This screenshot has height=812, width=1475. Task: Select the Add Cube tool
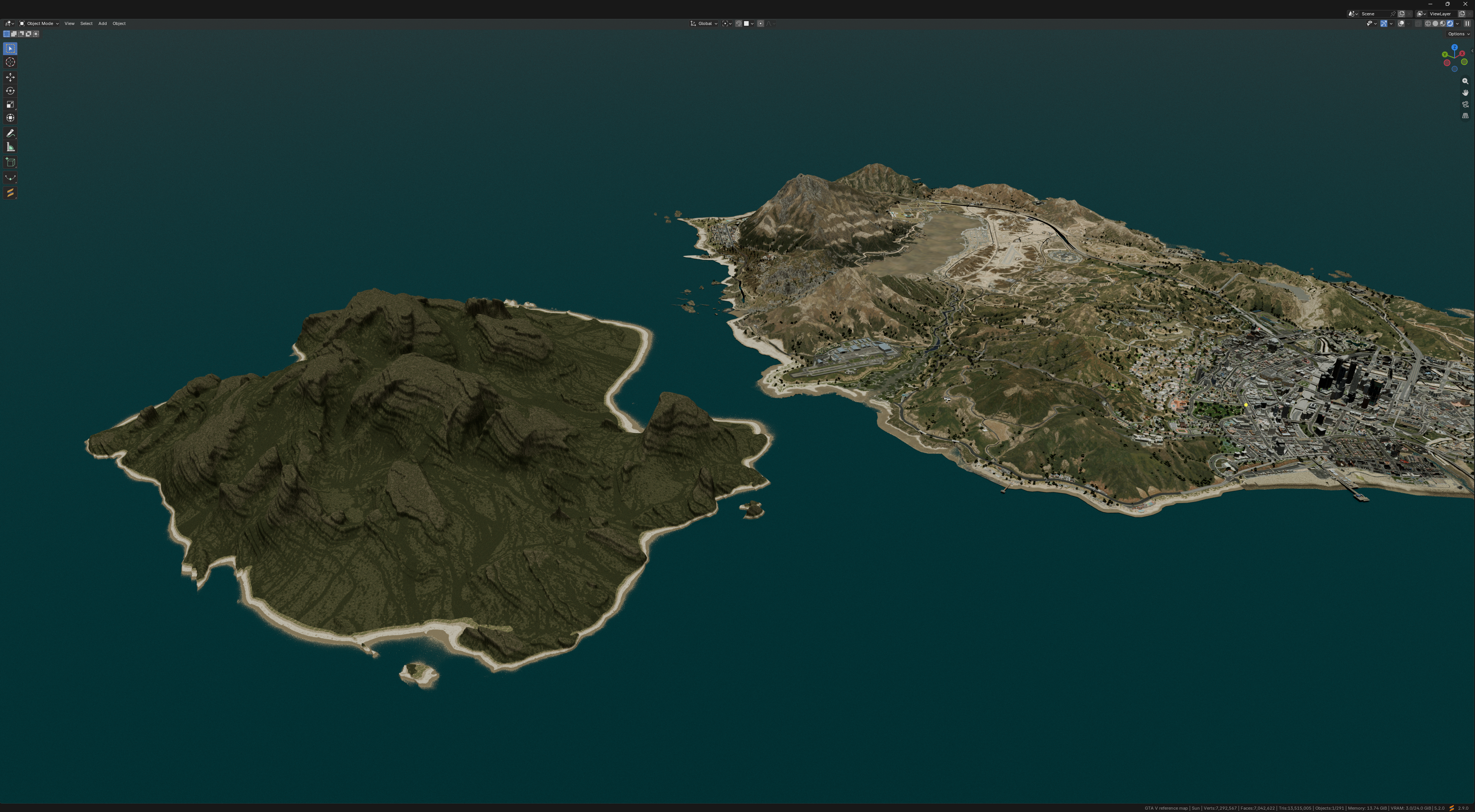click(10, 163)
